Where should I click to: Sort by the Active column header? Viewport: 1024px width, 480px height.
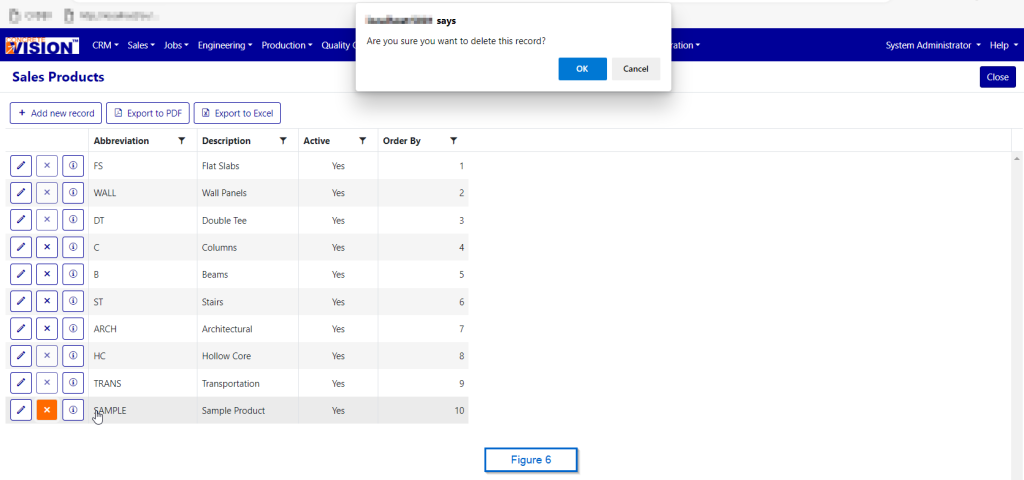(317, 140)
